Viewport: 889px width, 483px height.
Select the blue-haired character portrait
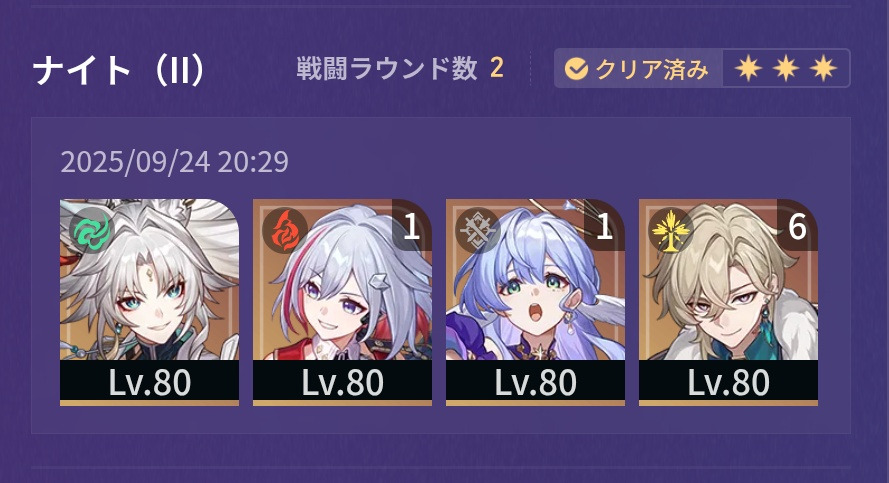tap(535, 302)
